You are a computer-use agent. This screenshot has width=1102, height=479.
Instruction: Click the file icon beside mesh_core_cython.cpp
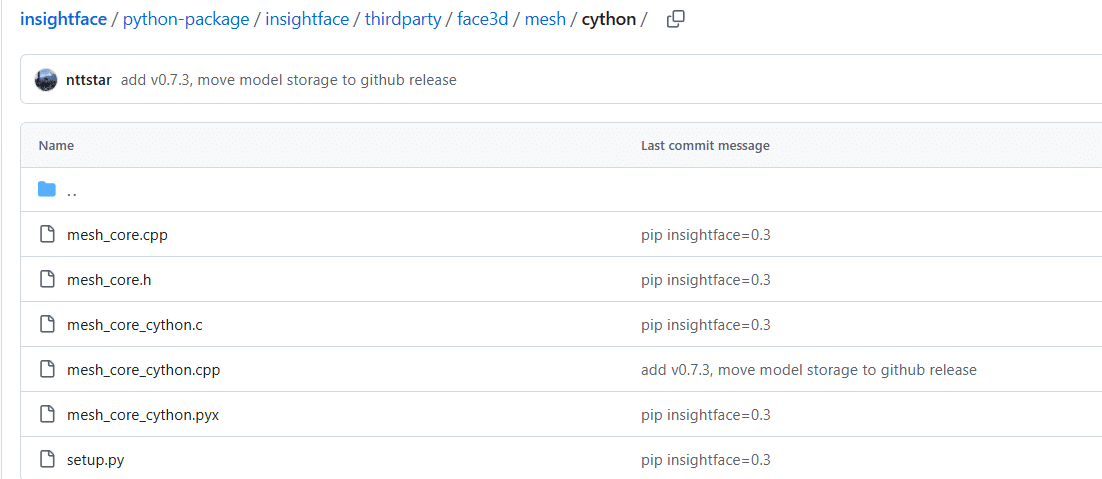click(46, 370)
